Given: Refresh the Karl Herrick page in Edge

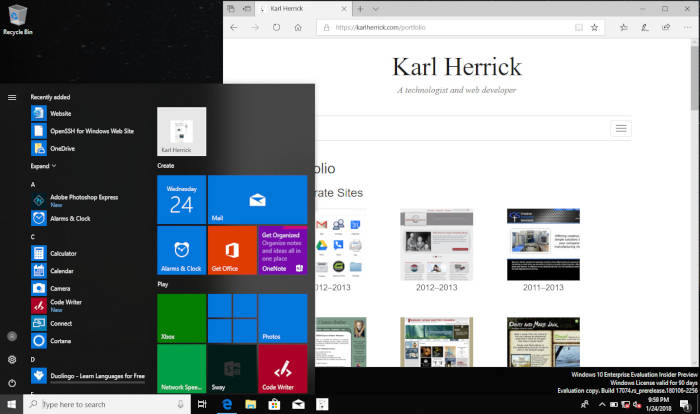Looking at the screenshot, I should pyautogui.click(x=276, y=27).
